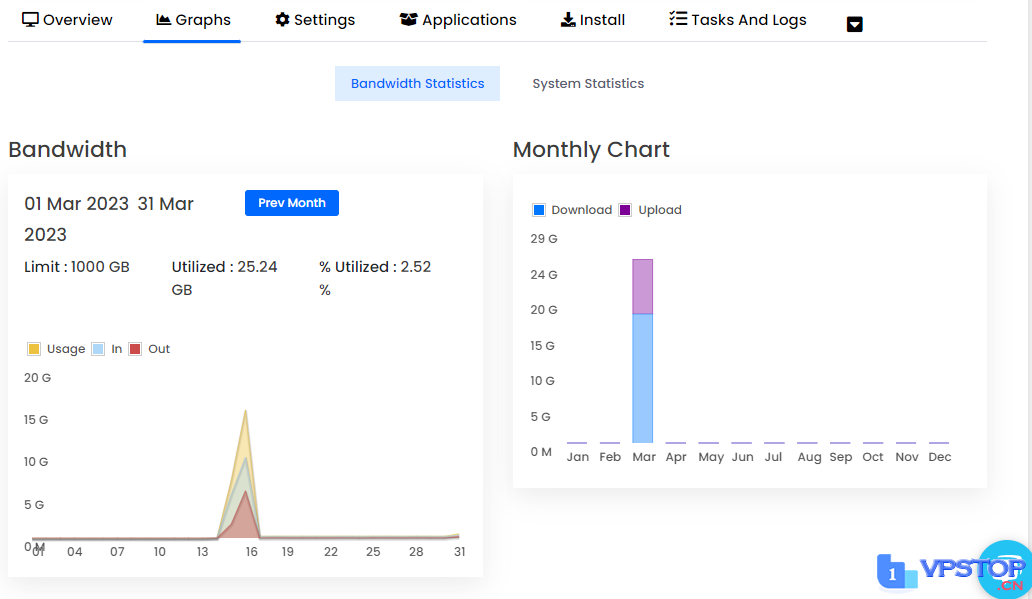Image resolution: width=1032 pixels, height=599 pixels.
Task: Click the Prev Month button
Action: point(292,203)
